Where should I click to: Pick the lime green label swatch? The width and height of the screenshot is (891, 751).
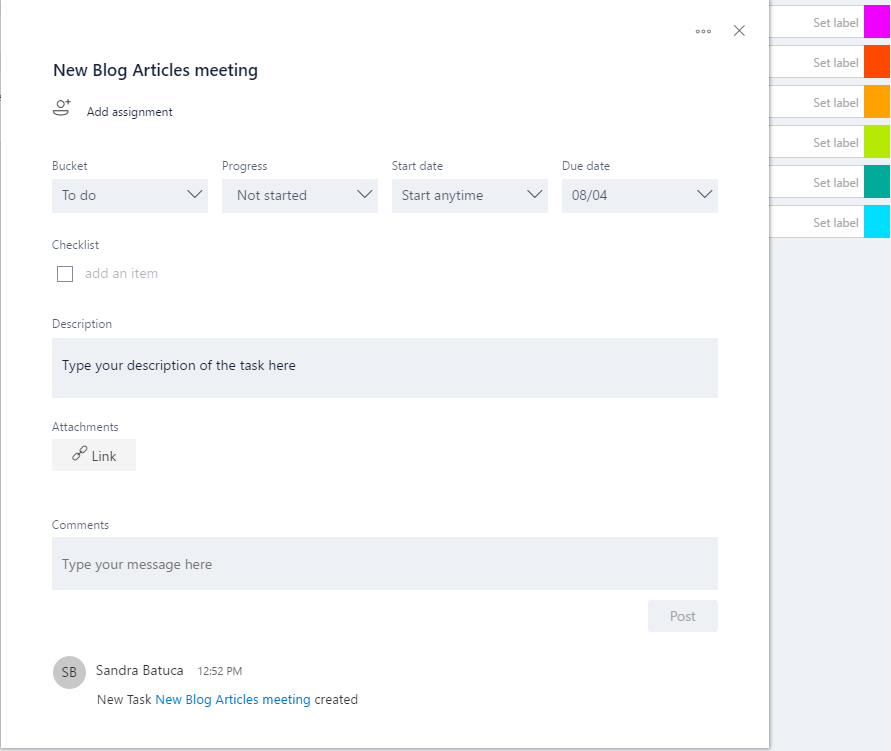click(x=877, y=142)
